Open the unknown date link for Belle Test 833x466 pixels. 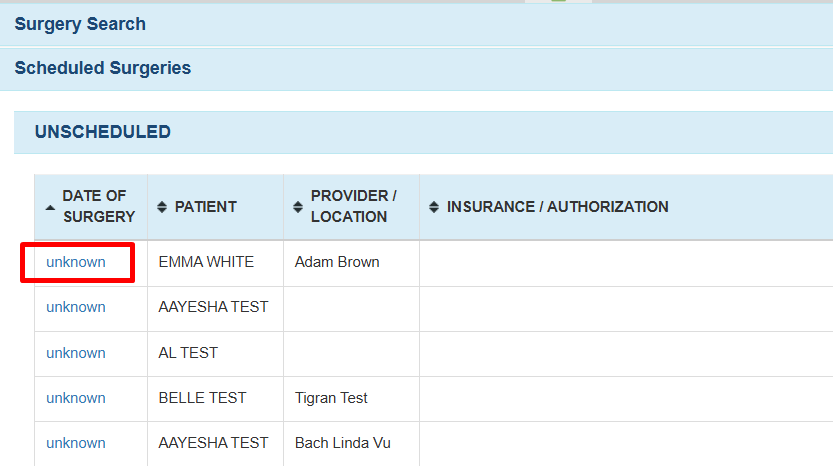(76, 398)
